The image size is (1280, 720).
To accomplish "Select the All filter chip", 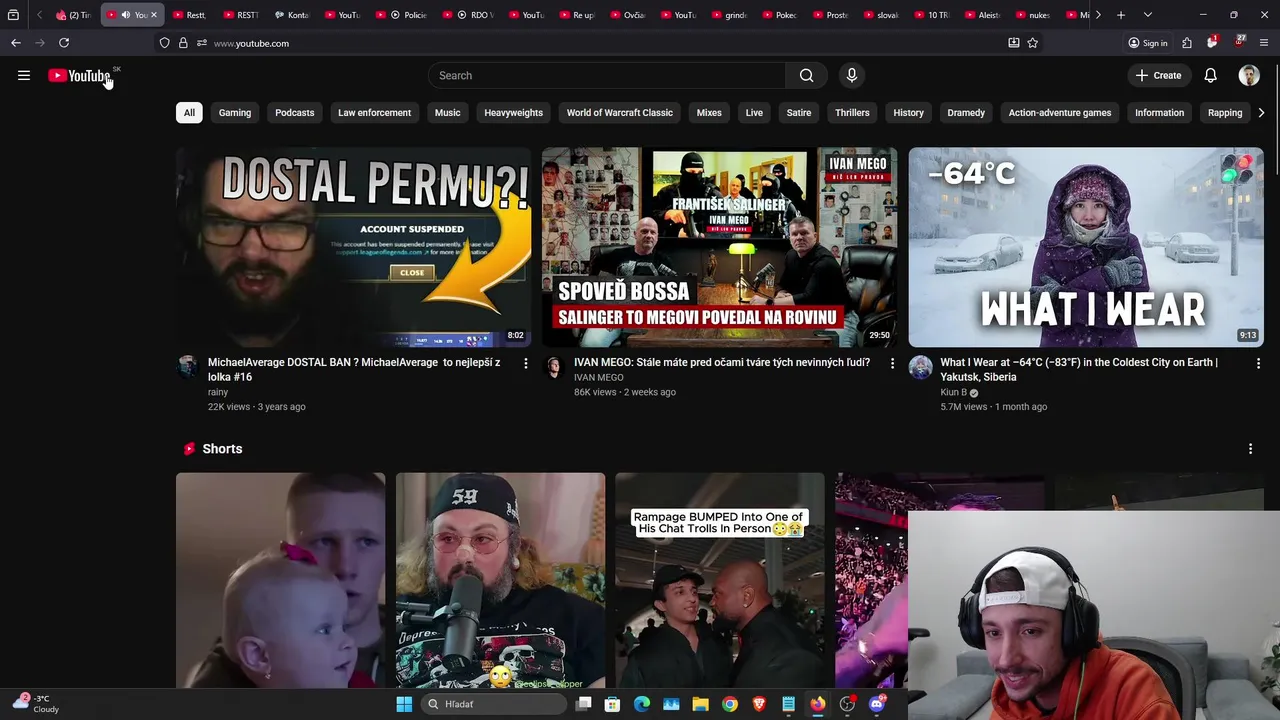I will click(x=189, y=113).
